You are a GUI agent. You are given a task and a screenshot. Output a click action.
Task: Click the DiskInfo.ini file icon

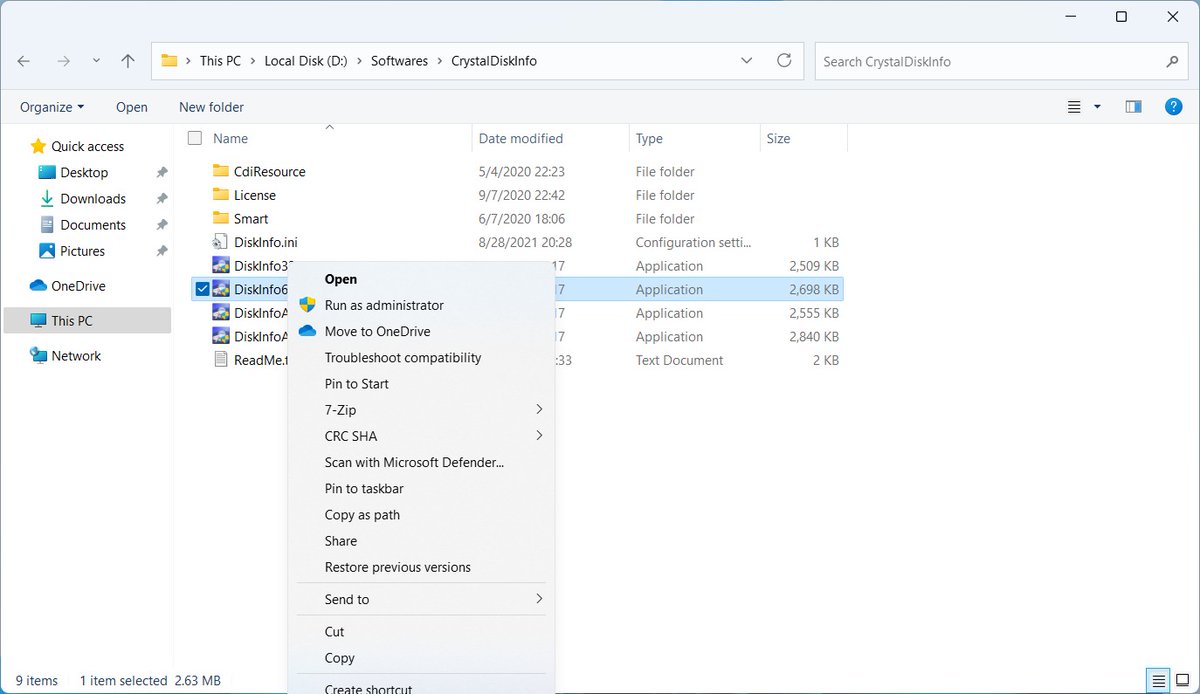pos(221,242)
